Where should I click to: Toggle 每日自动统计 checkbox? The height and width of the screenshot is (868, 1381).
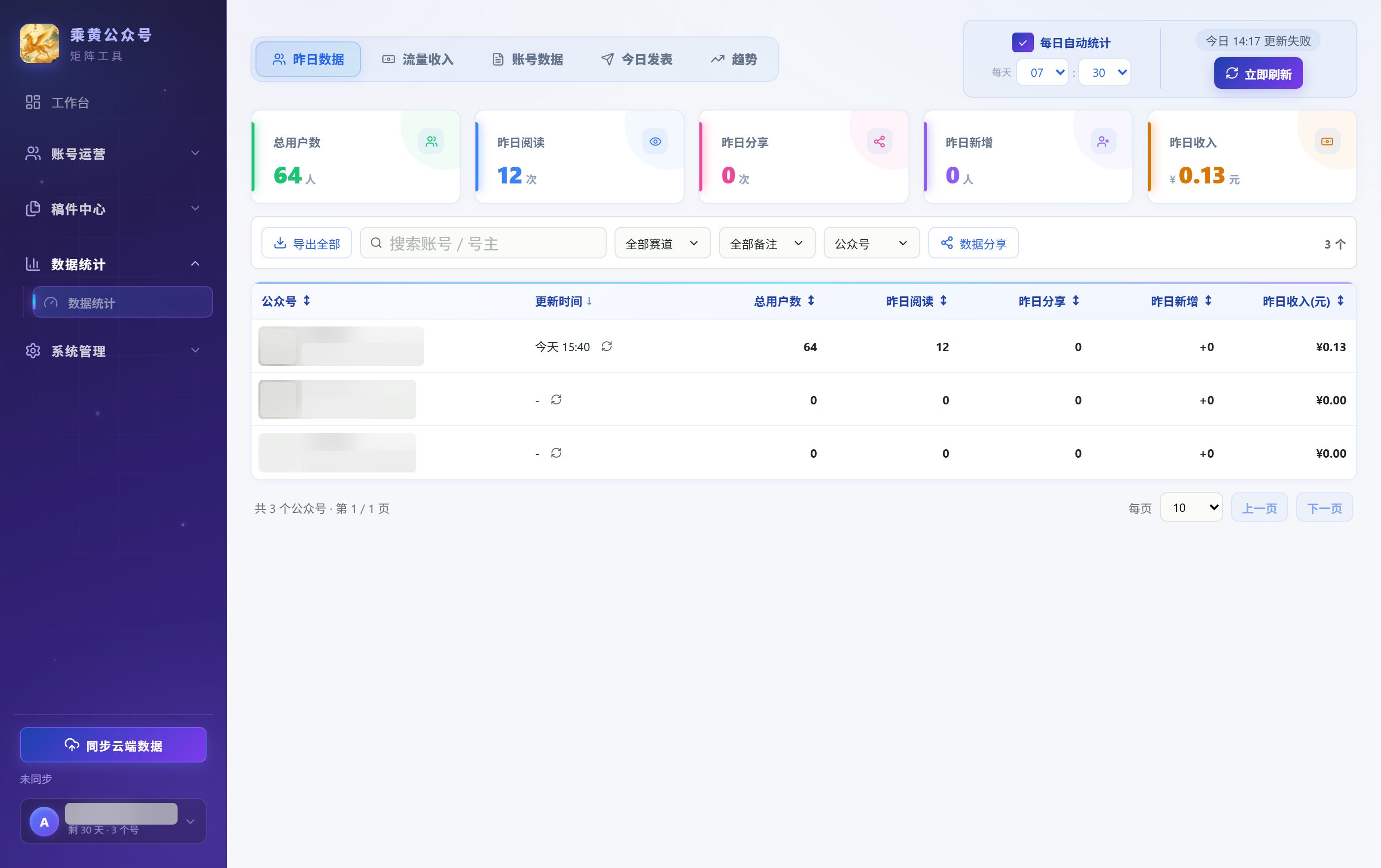[1022, 42]
